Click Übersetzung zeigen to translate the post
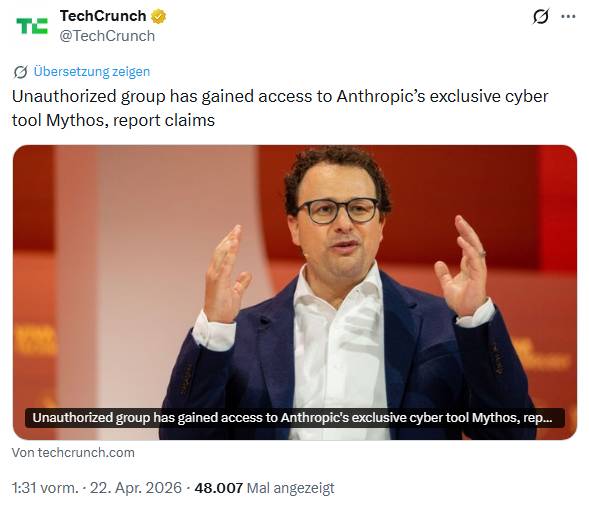589x506 pixels. click(92, 71)
